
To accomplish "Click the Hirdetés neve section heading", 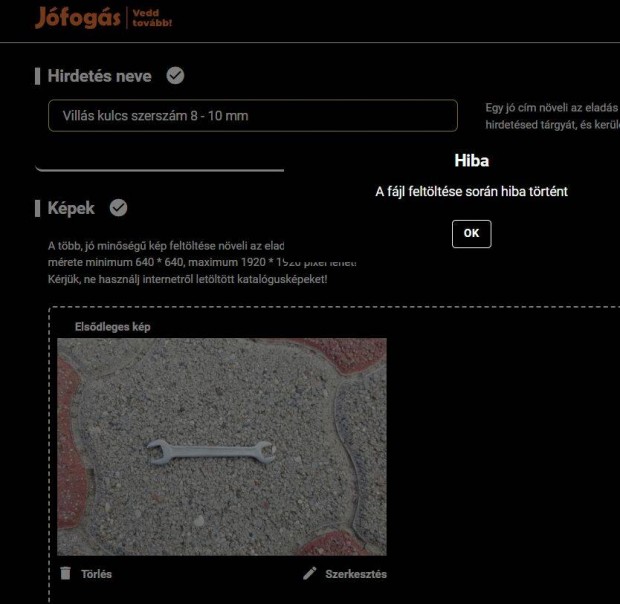I will 99,76.
